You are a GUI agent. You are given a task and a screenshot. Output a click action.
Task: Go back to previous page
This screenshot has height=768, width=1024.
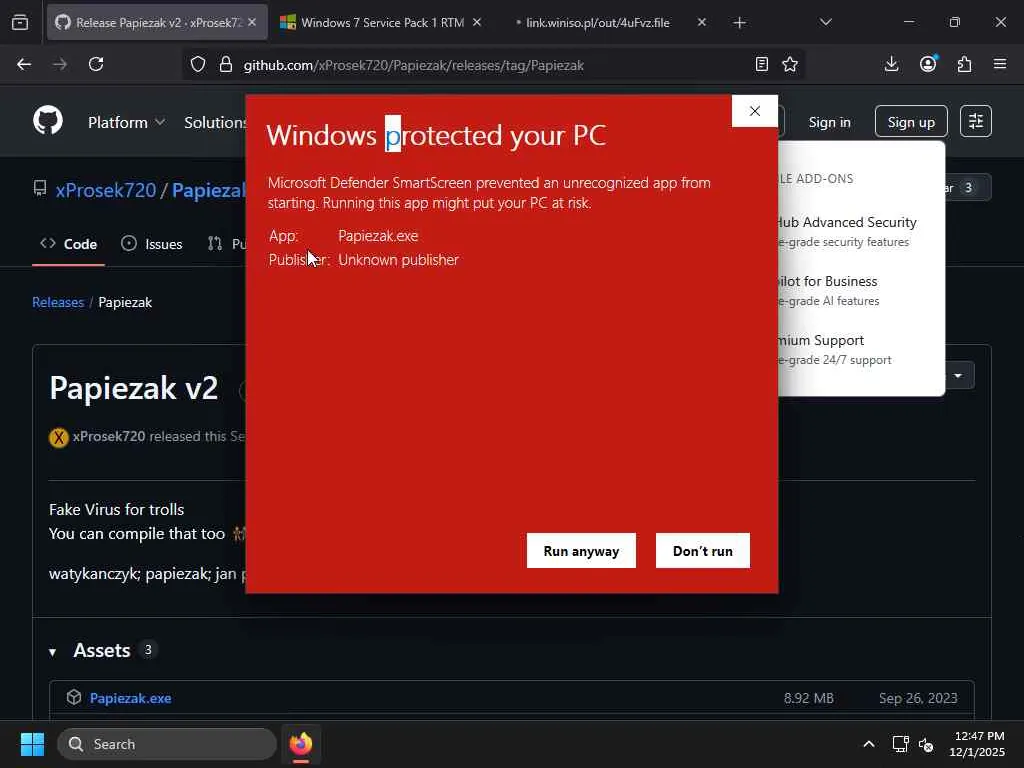pyautogui.click(x=24, y=64)
